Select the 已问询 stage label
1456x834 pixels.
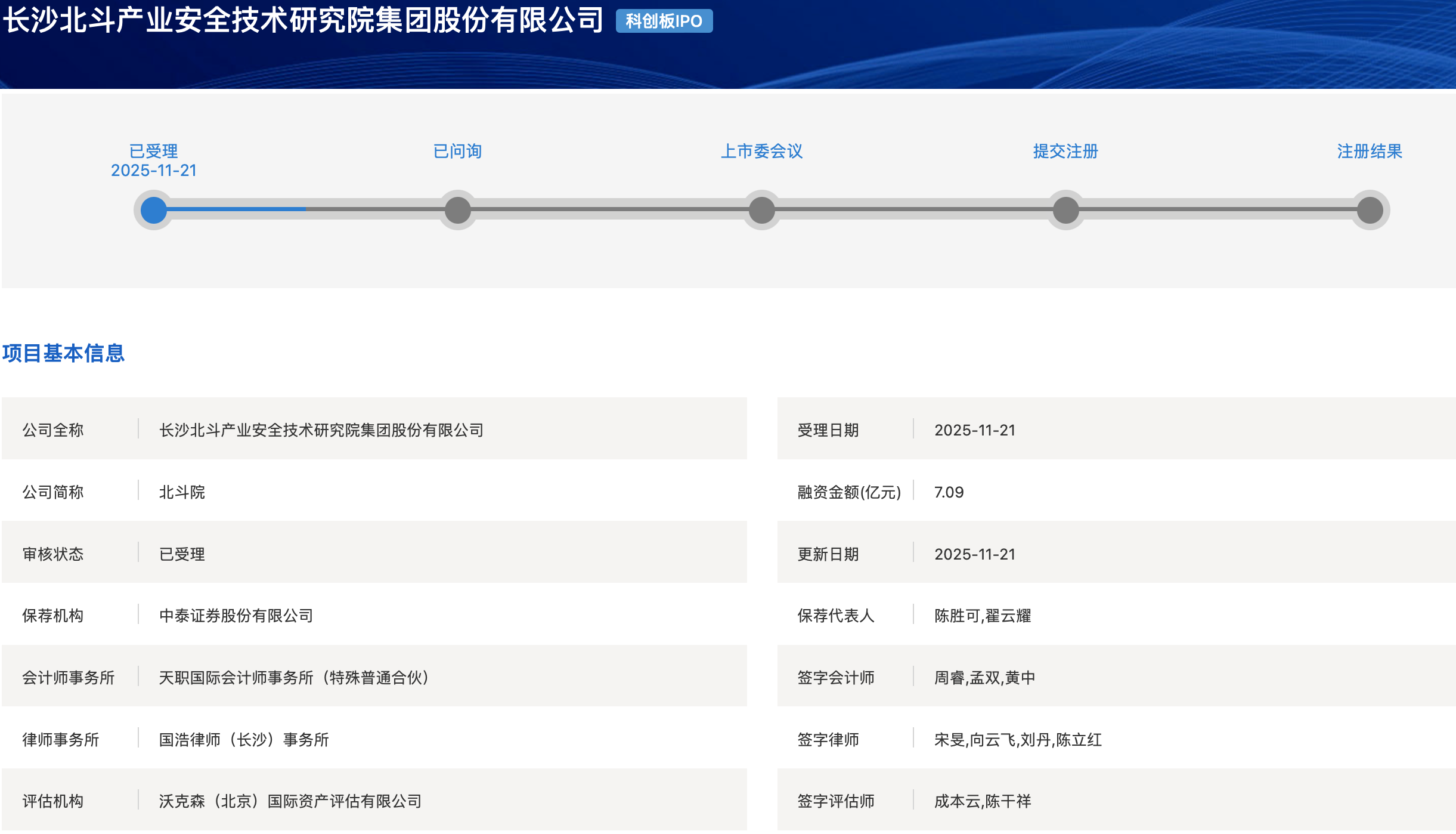pyautogui.click(x=458, y=151)
